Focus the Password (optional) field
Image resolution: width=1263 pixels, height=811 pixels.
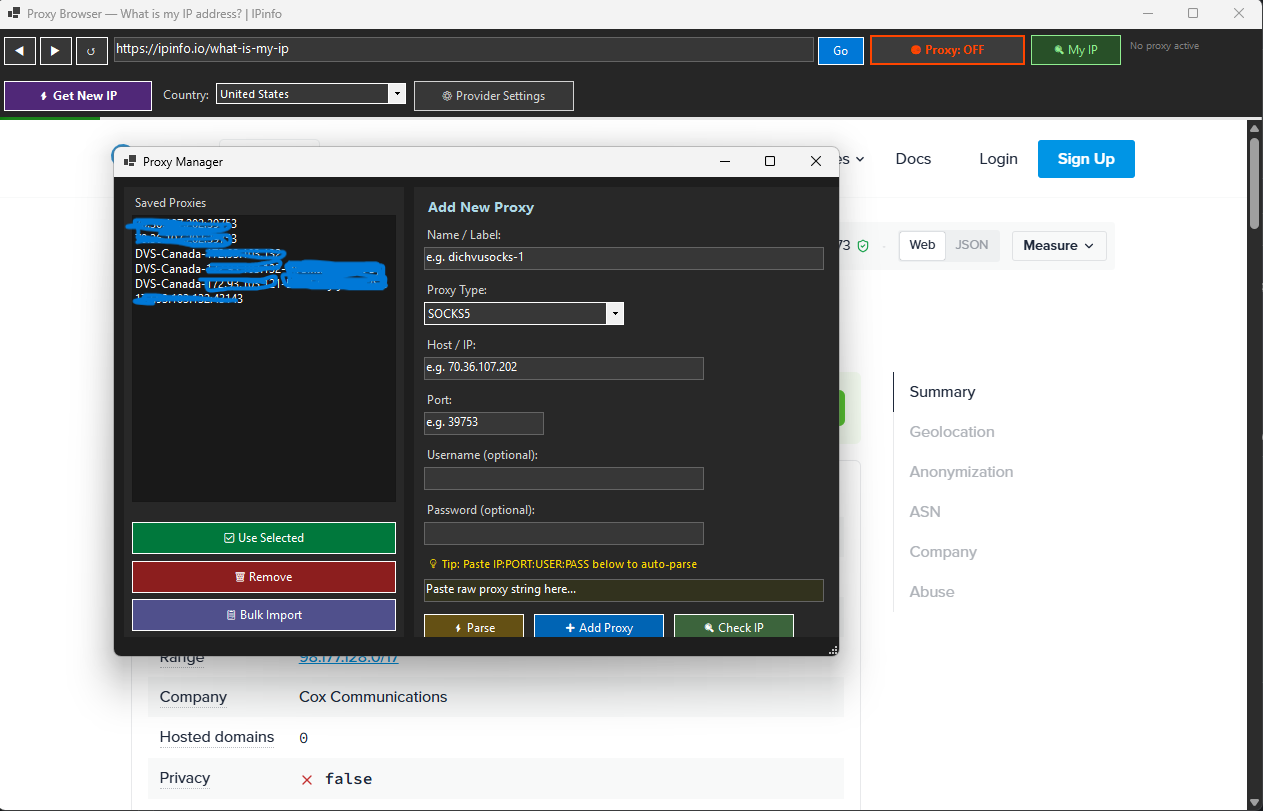tap(564, 533)
